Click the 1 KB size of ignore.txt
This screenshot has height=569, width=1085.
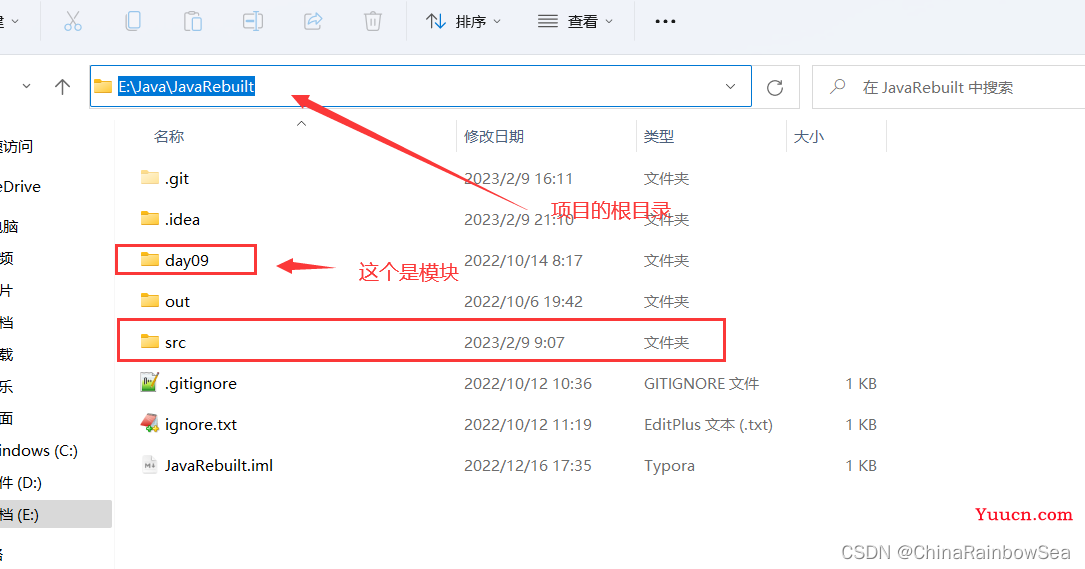pos(861,424)
